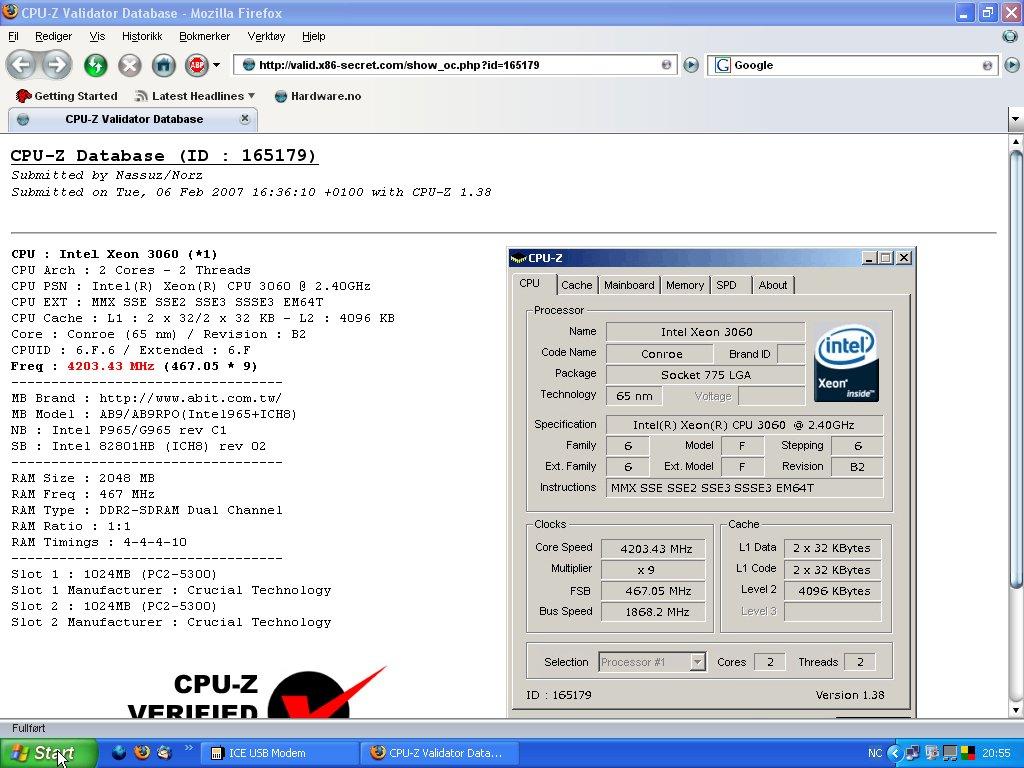Viewport: 1024px width, 768px height.
Task: Open the tab list dropdown arrow
Action: pyautogui.click(x=1016, y=119)
